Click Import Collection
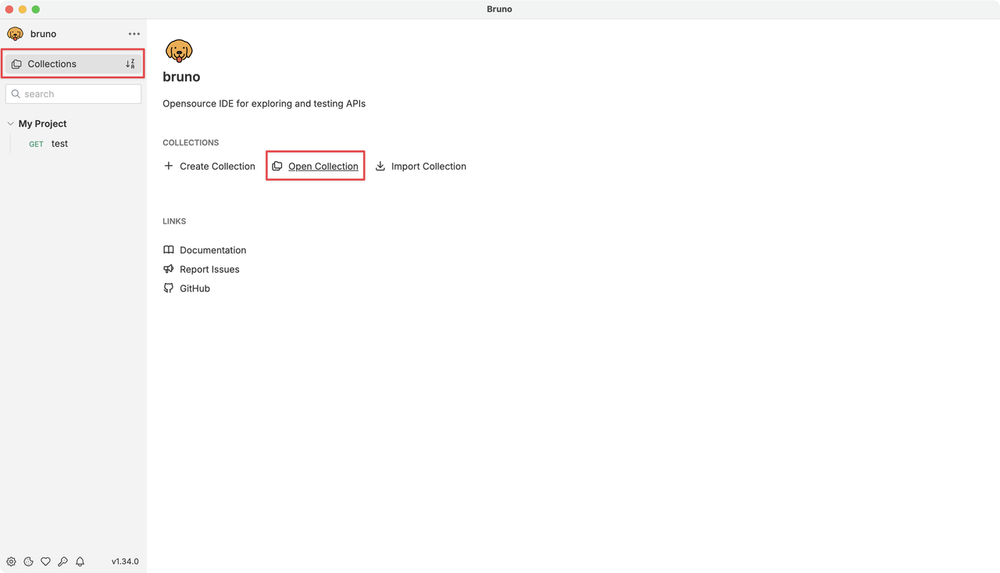The width and height of the screenshot is (1000, 573). pos(428,166)
